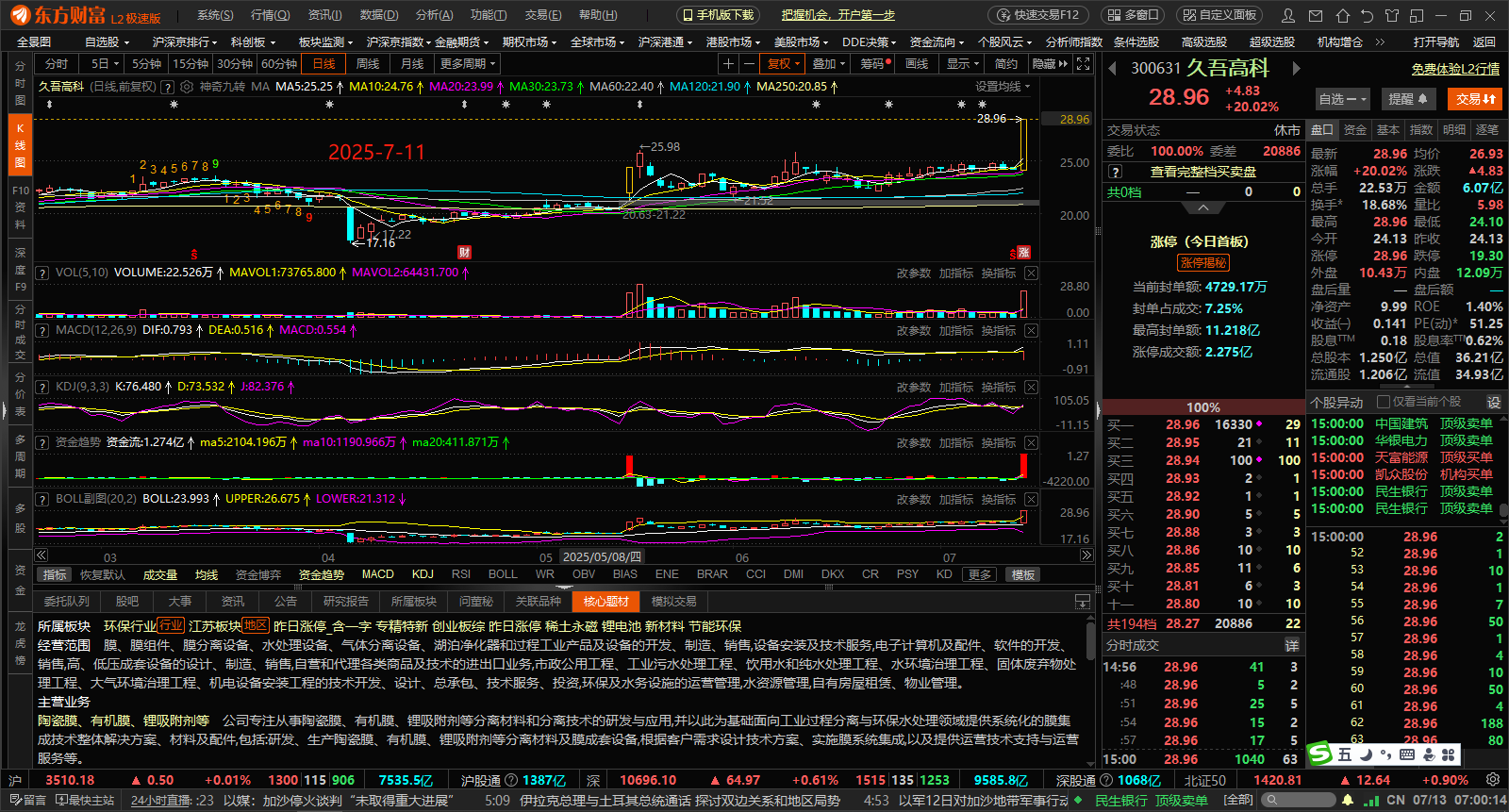This screenshot has width=1509, height=812.
Task: Open 分时成交 detail 详 icon
Action: click(1292, 645)
